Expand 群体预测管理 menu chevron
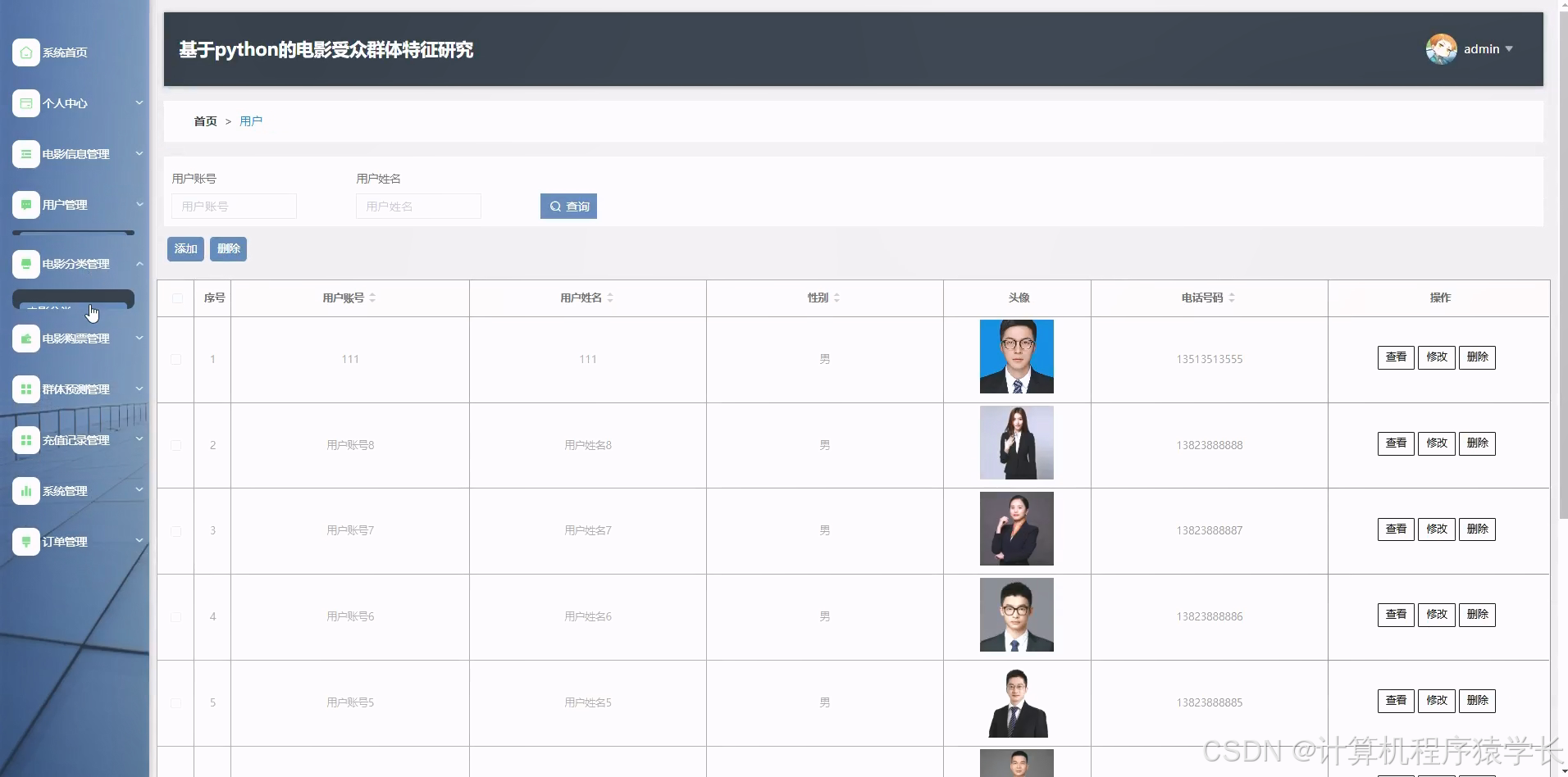This screenshot has width=1568, height=777. pyautogui.click(x=139, y=388)
